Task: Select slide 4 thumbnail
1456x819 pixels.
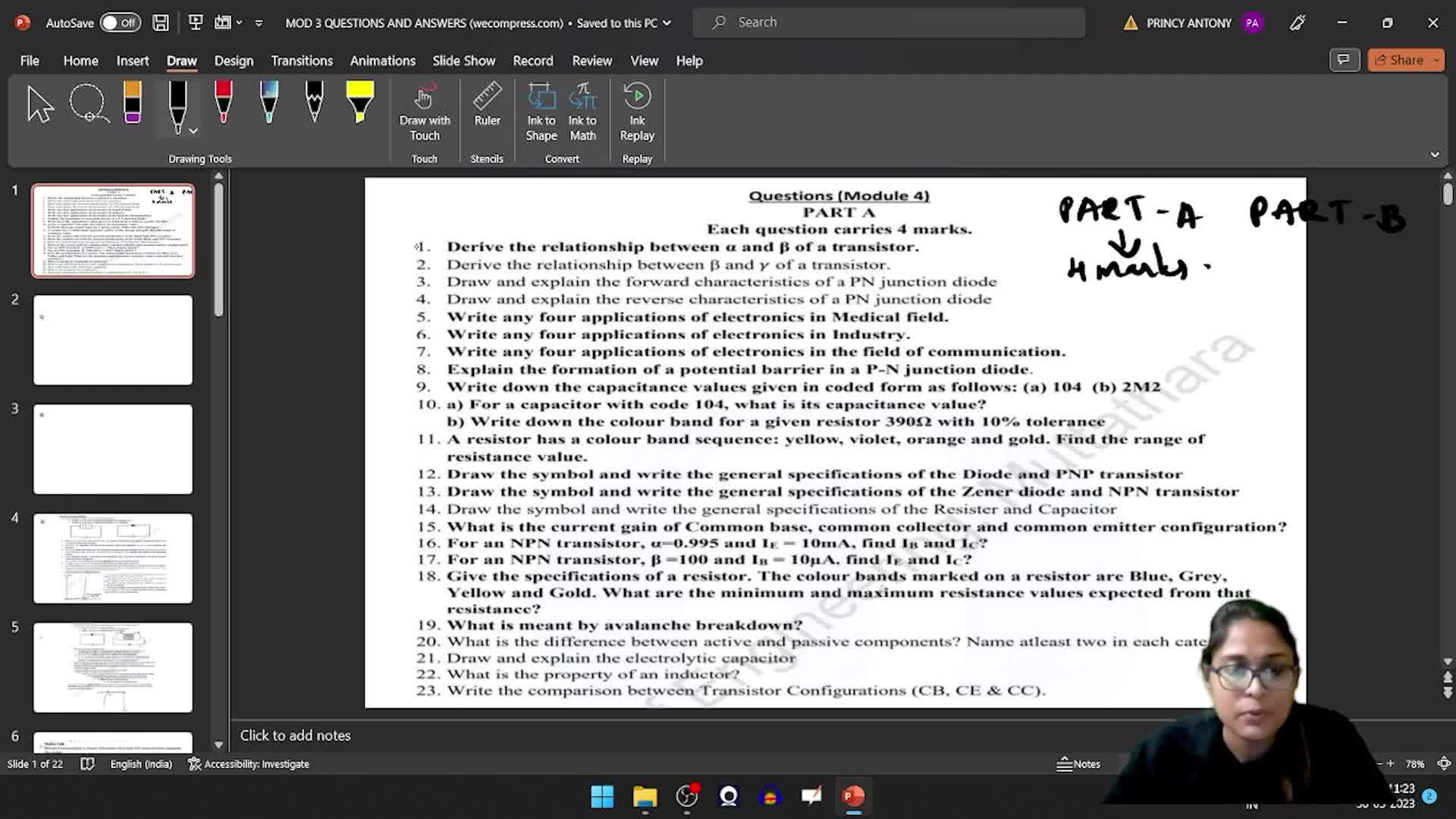Action: 113,558
